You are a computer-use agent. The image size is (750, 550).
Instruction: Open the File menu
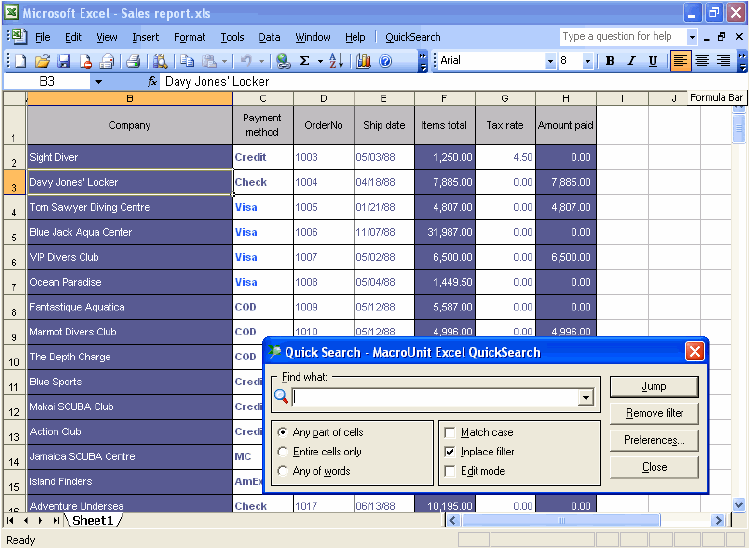pos(43,37)
